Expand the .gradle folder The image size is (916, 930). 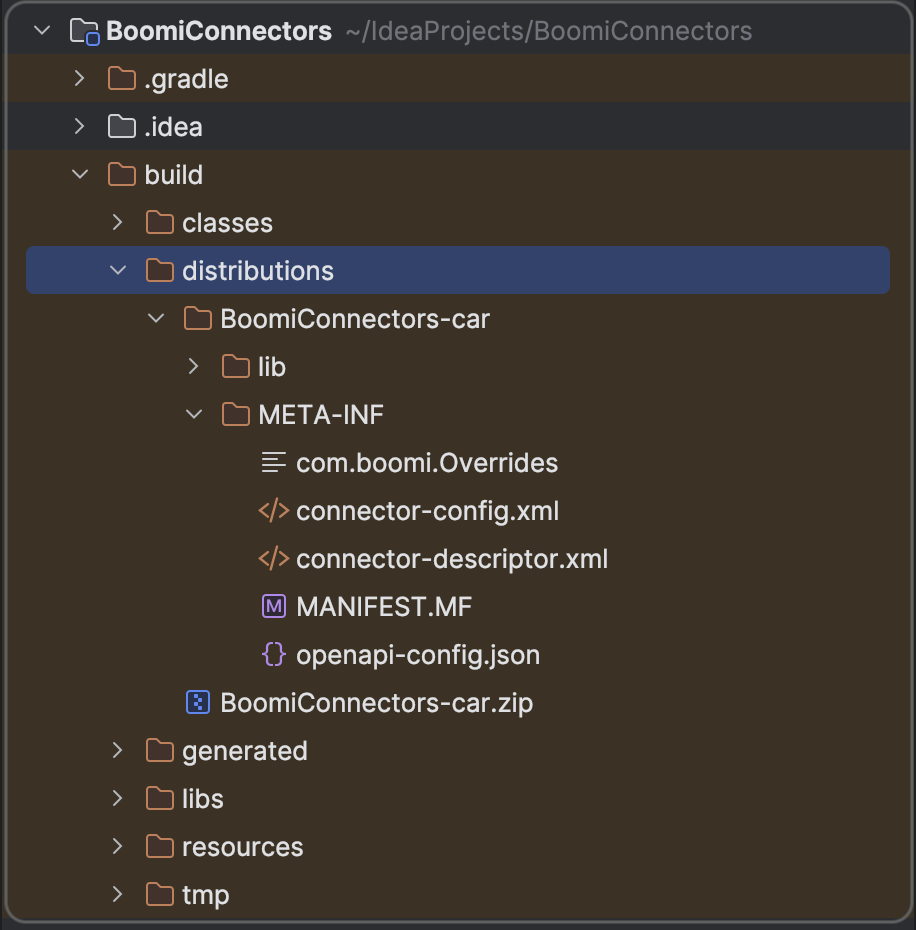(x=79, y=78)
